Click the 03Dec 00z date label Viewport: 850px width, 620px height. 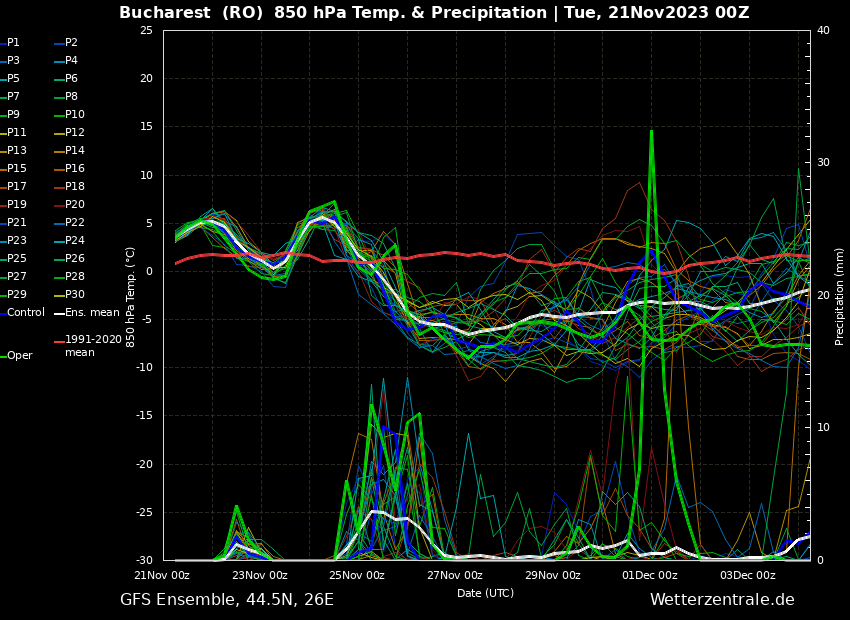point(747,575)
